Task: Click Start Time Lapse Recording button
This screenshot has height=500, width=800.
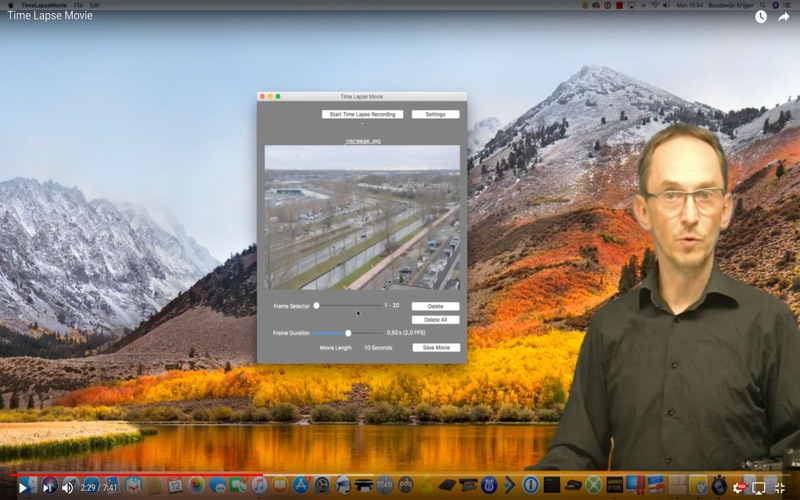Action: (x=362, y=114)
